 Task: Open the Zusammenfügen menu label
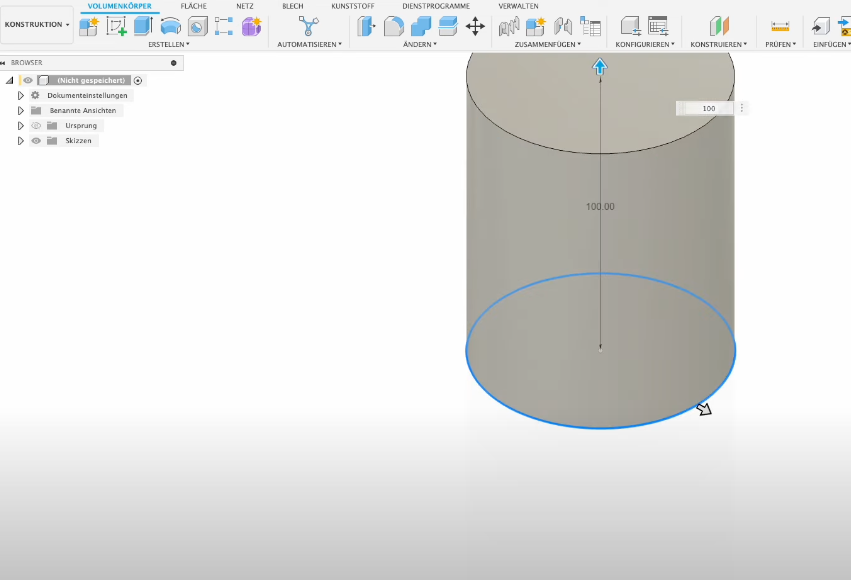pos(547,44)
